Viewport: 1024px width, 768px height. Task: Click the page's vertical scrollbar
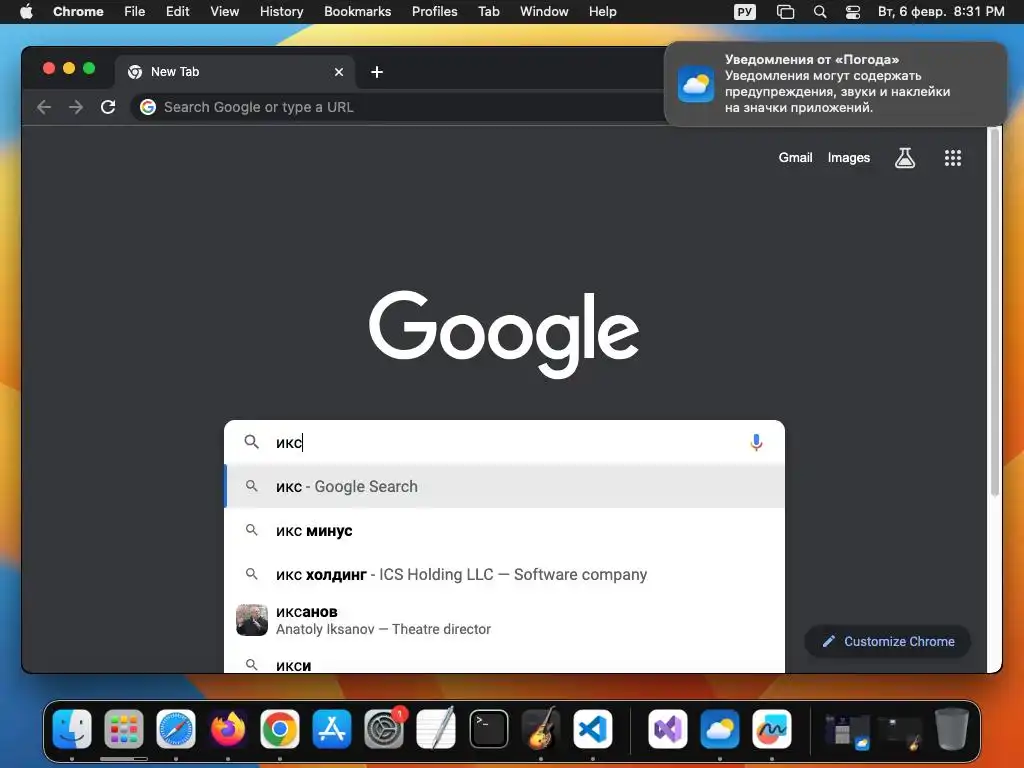pos(995,313)
